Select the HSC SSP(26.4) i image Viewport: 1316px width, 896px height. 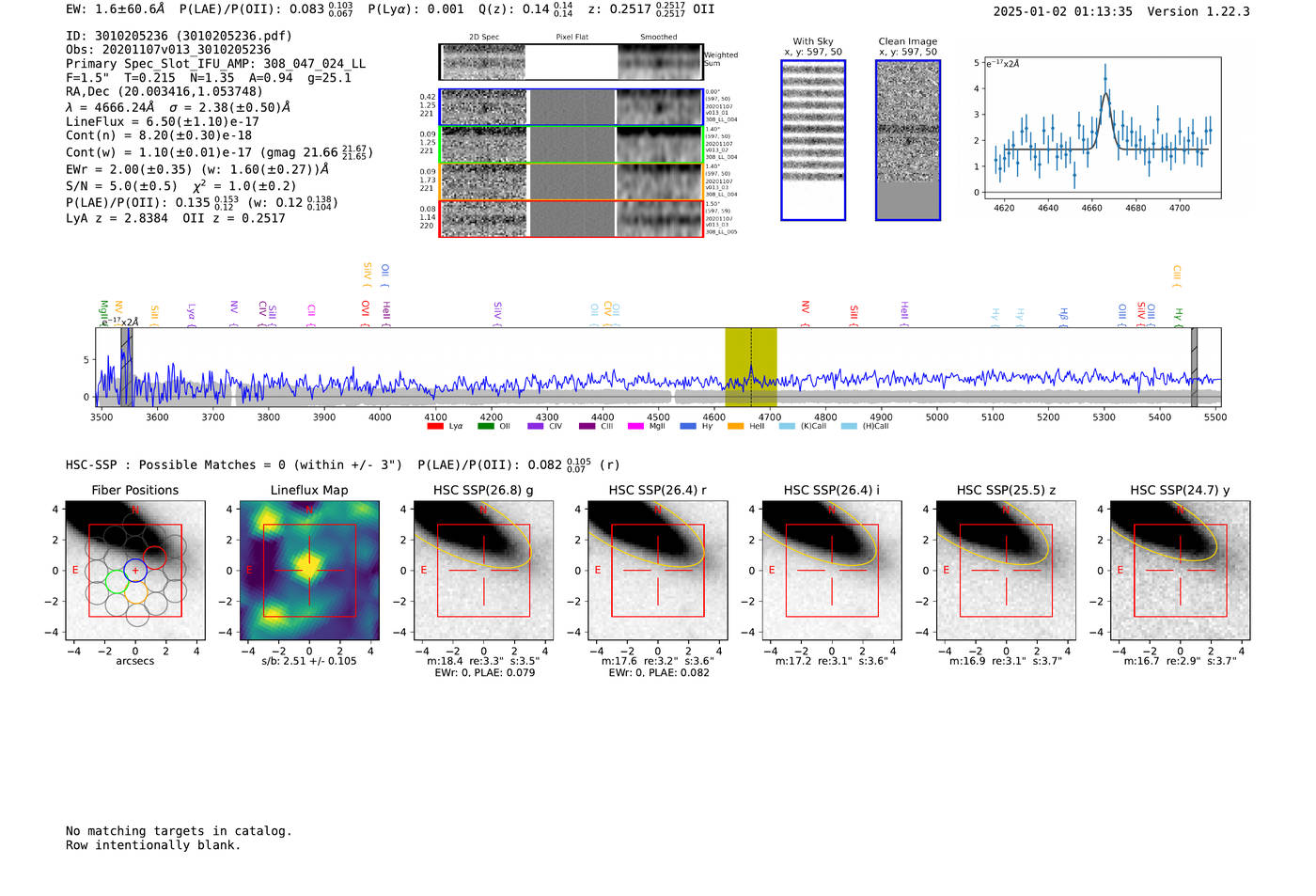coord(832,571)
